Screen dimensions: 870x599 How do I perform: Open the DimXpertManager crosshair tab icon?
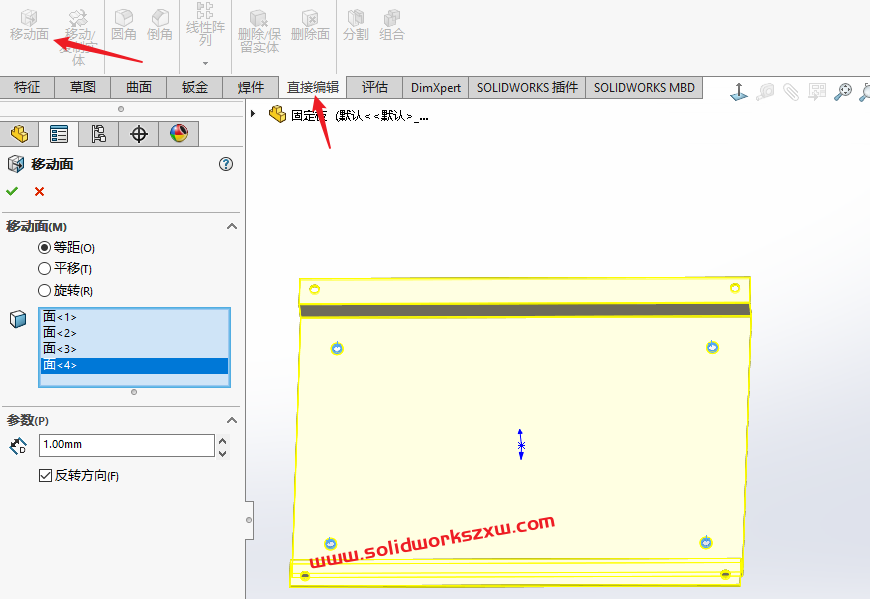(x=139, y=134)
